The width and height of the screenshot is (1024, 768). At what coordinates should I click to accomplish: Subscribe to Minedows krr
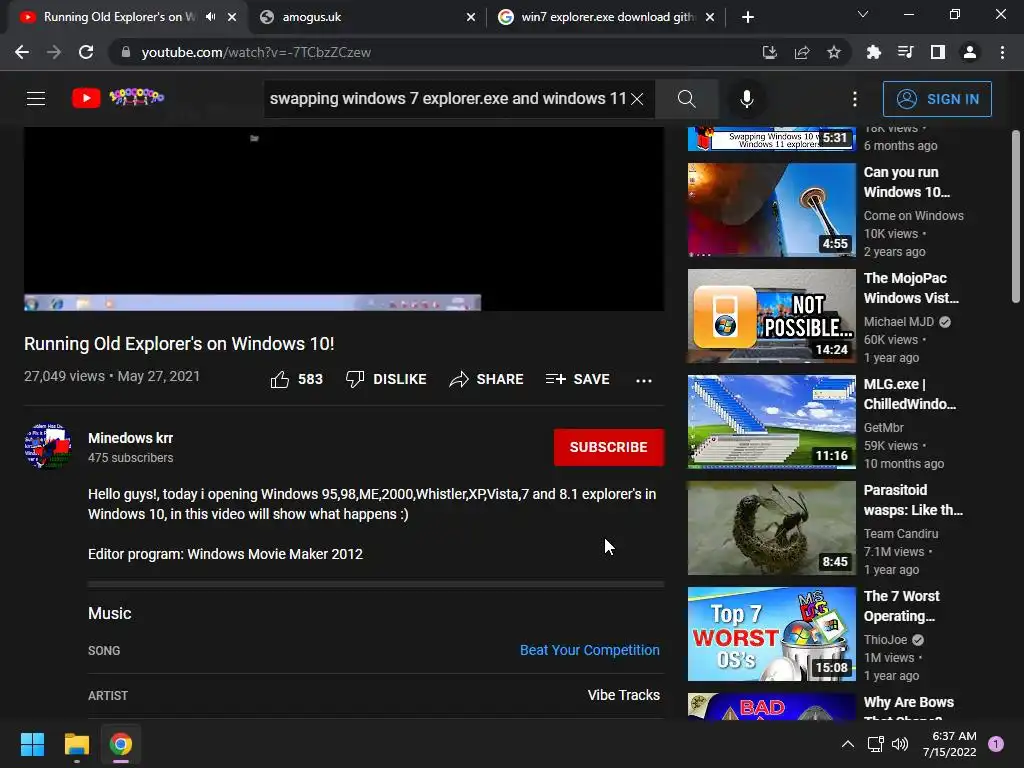(609, 447)
